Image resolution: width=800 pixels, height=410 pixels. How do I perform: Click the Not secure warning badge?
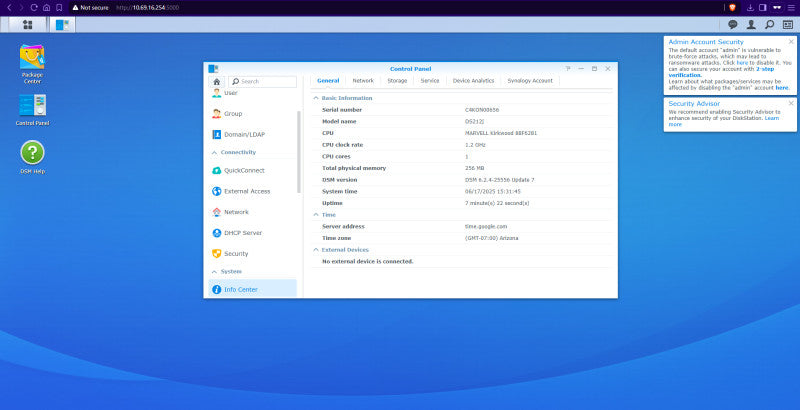pyautogui.click(x=90, y=8)
